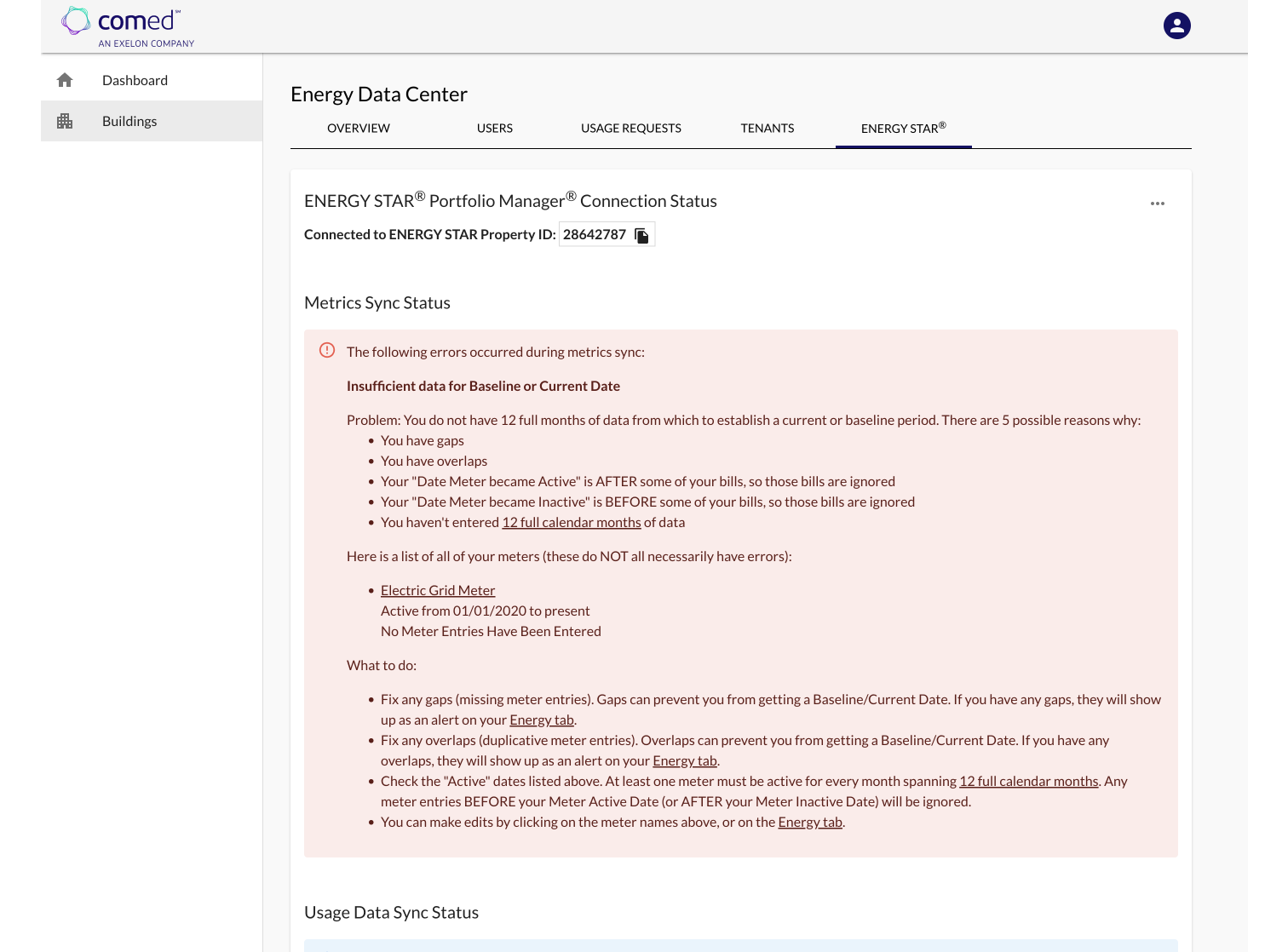This screenshot has height=952, width=1288.
Task: Click 'Connected to ENERGY STAR Property ID' label
Action: pyautogui.click(x=429, y=234)
